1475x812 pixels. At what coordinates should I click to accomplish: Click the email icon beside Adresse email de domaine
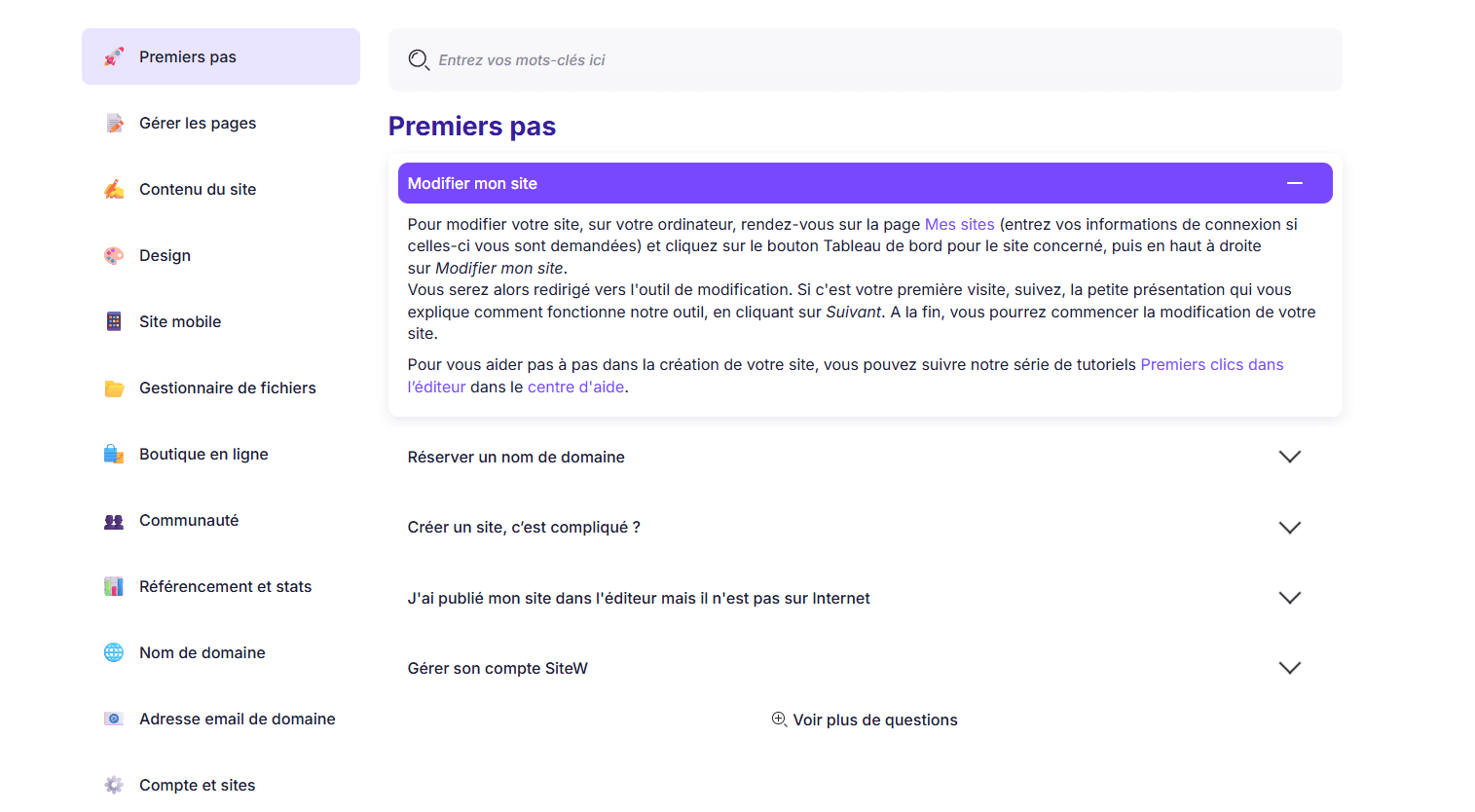(113, 719)
